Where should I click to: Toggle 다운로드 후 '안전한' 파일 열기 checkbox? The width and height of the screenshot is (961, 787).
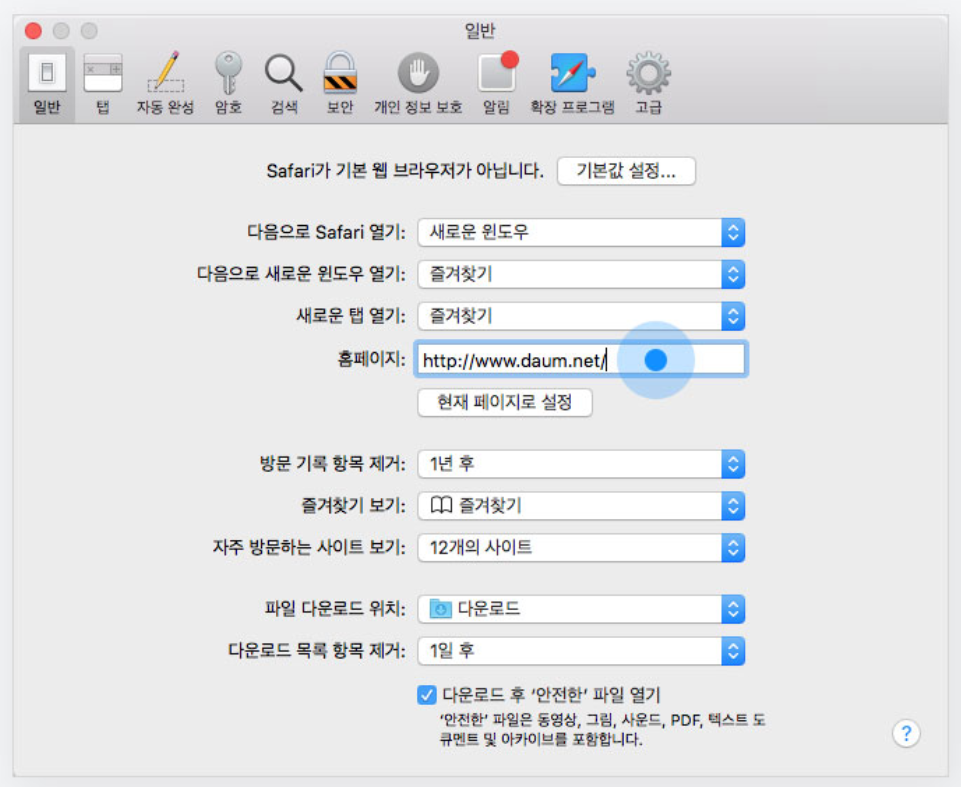pos(427,695)
